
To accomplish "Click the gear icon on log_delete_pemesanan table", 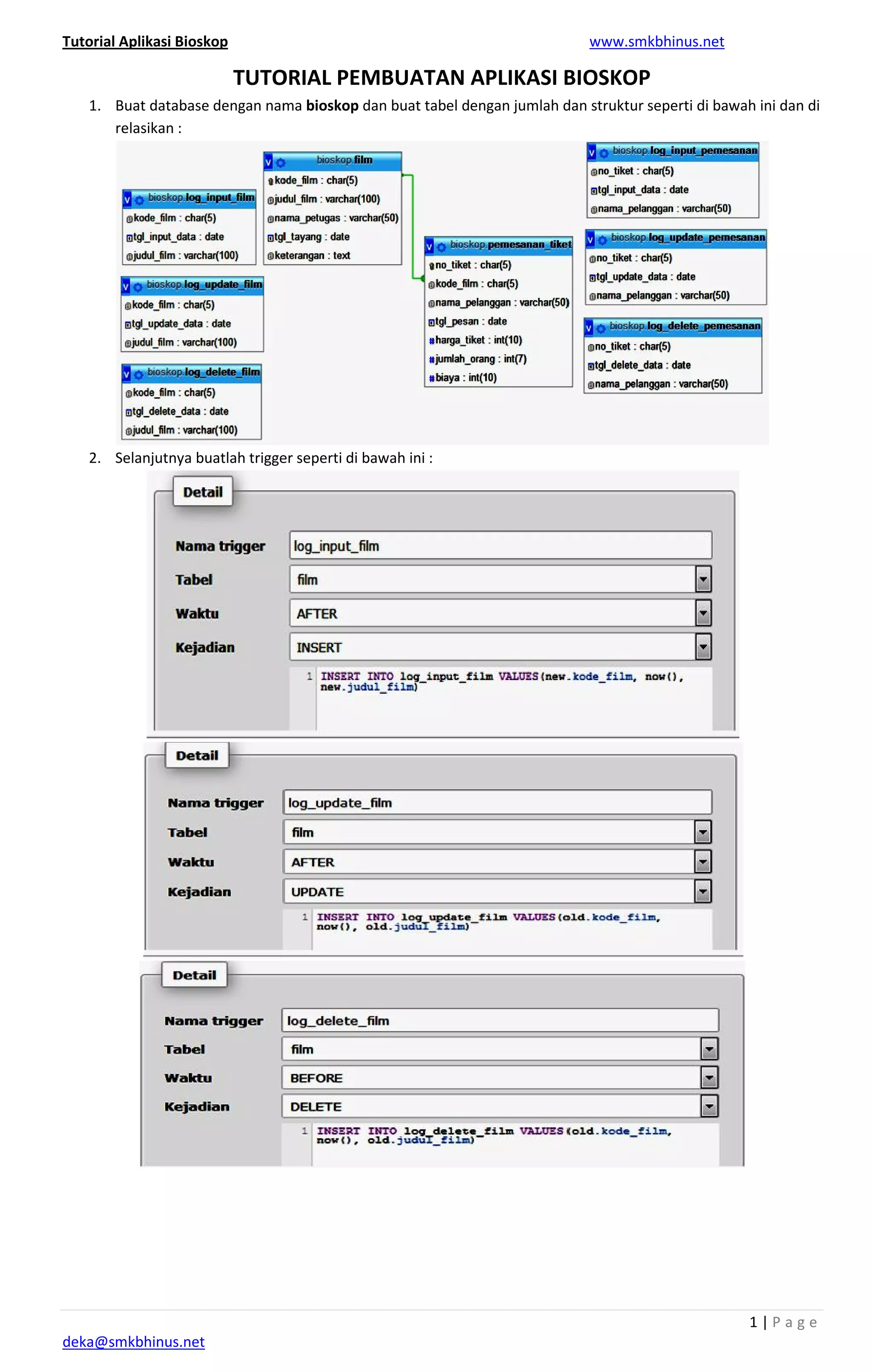I will click(x=600, y=328).
